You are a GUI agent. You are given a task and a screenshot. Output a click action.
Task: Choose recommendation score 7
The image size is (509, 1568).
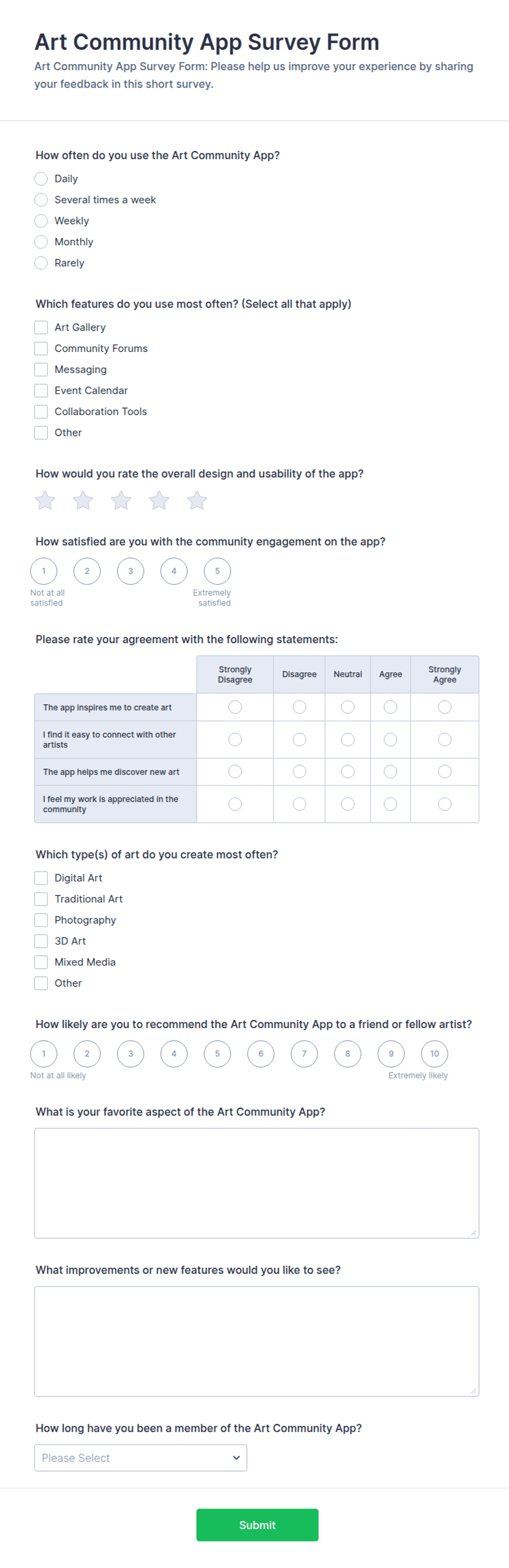coord(304,1054)
